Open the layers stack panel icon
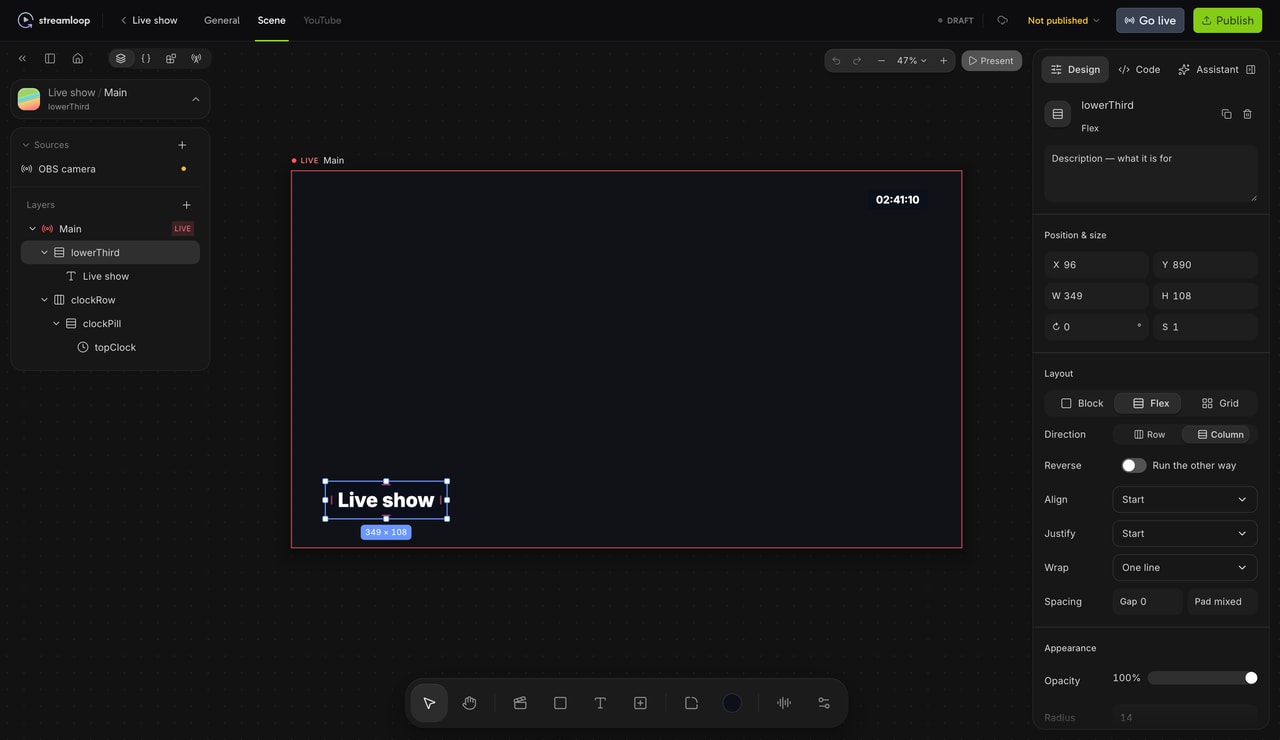1280x740 pixels. (121, 58)
